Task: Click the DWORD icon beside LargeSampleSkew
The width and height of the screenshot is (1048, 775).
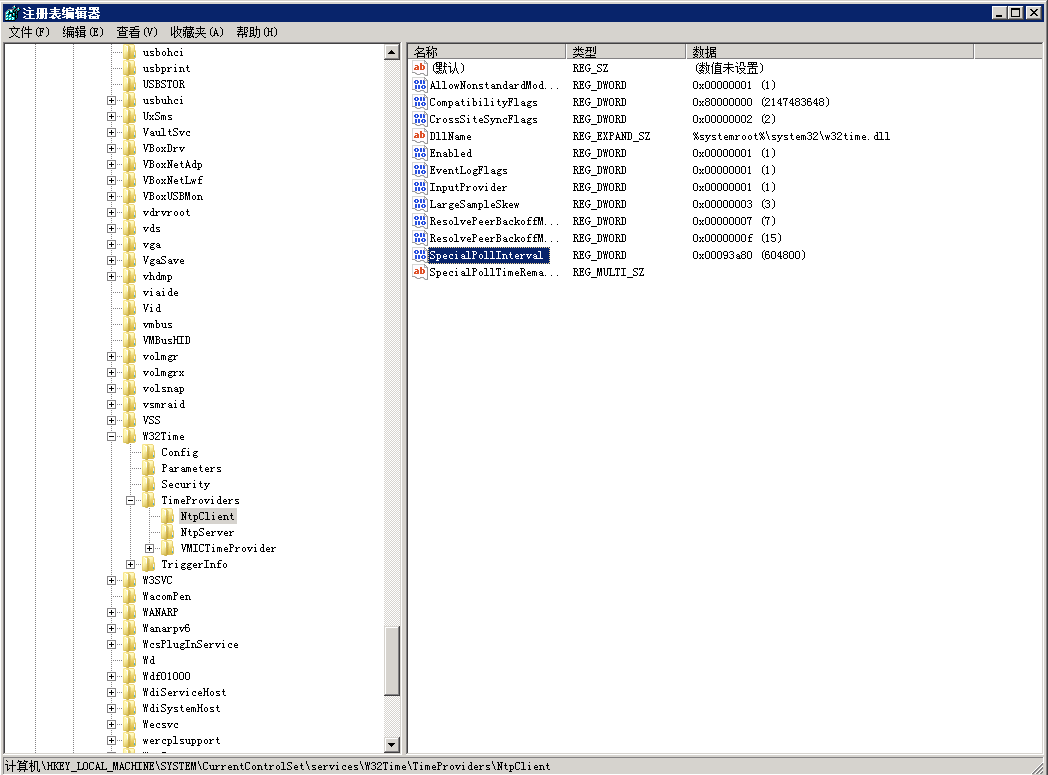Action: coord(420,204)
